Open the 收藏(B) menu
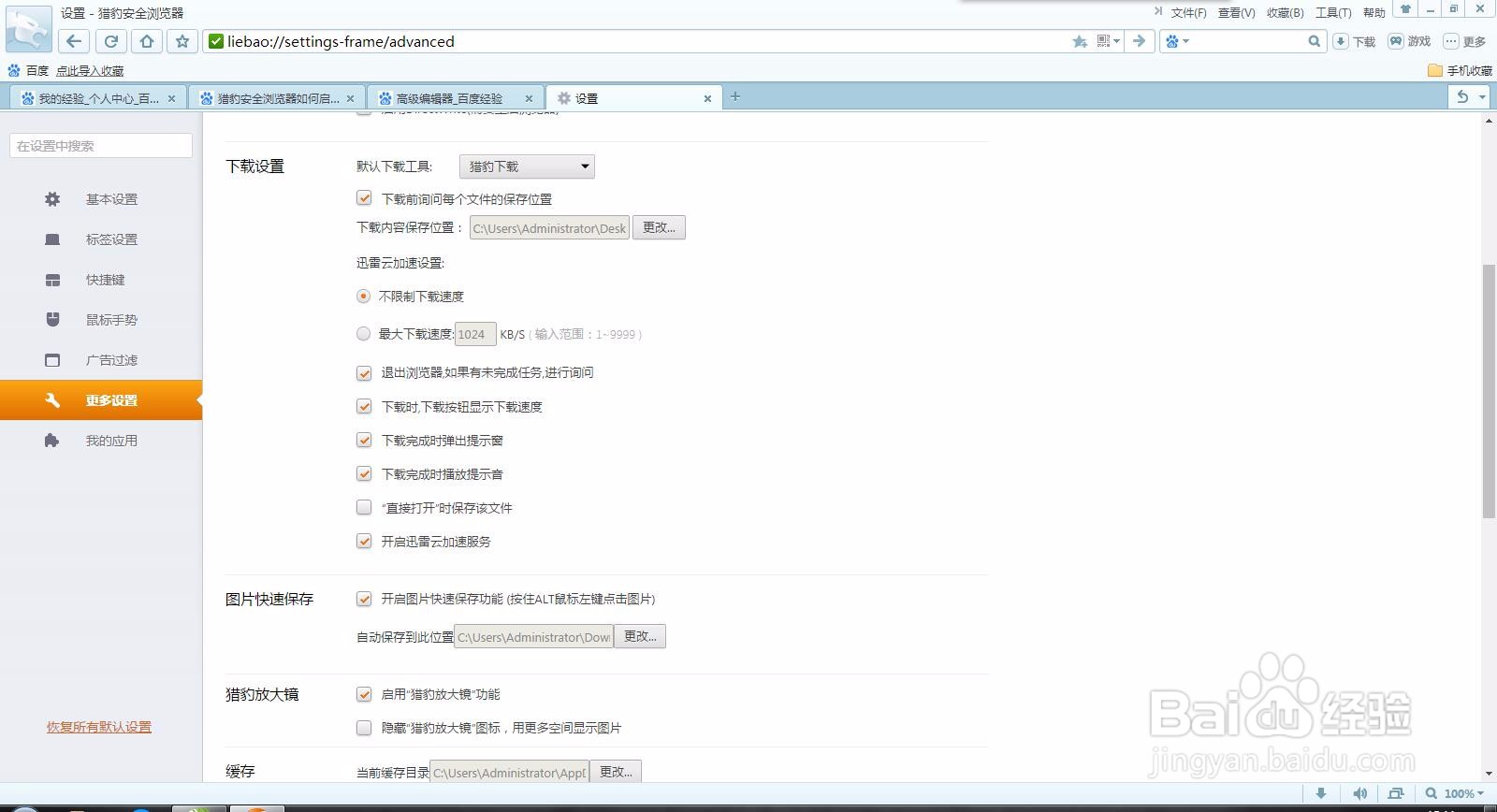 pyautogui.click(x=1285, y=12)
